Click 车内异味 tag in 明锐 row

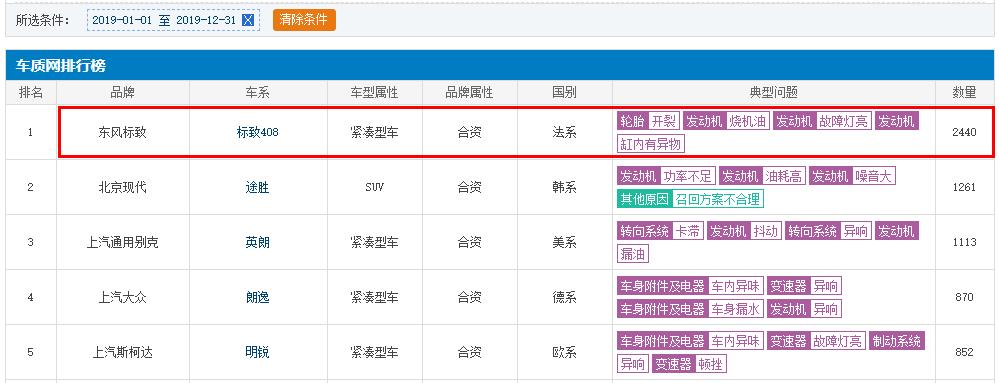coord(735,340)
